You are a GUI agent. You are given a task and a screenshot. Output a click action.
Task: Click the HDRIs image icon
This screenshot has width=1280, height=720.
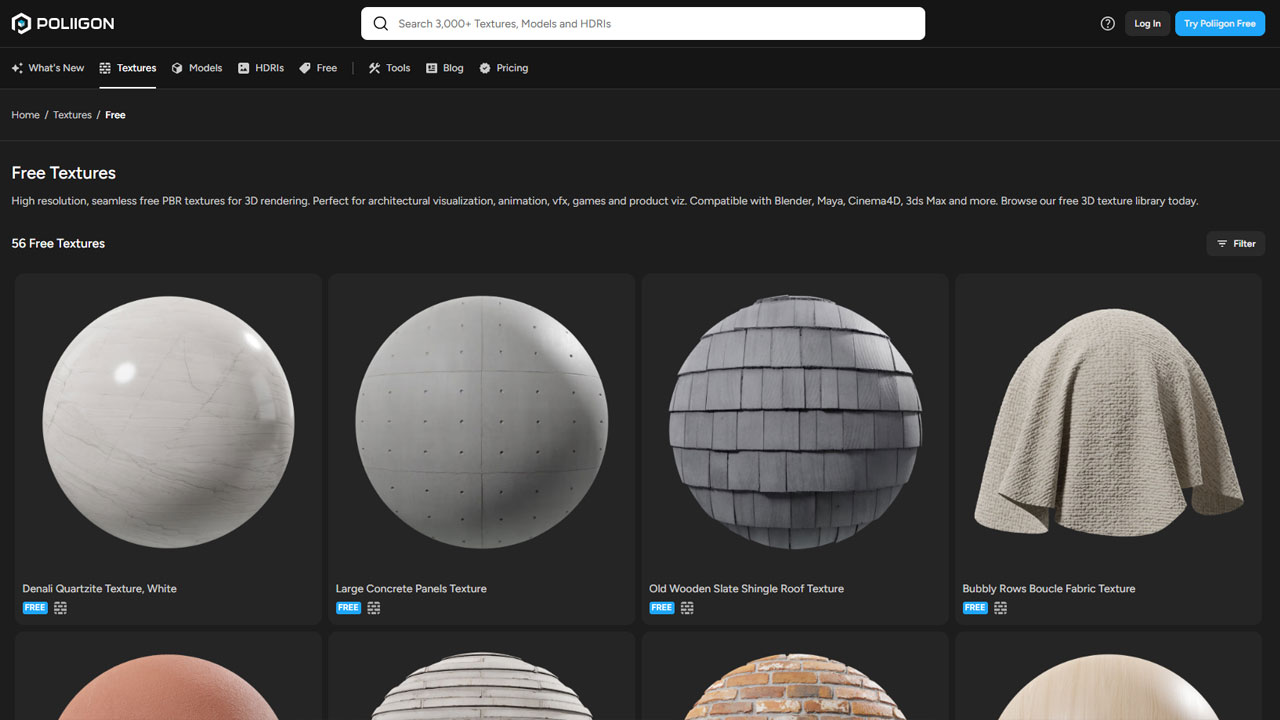(243, 68)
